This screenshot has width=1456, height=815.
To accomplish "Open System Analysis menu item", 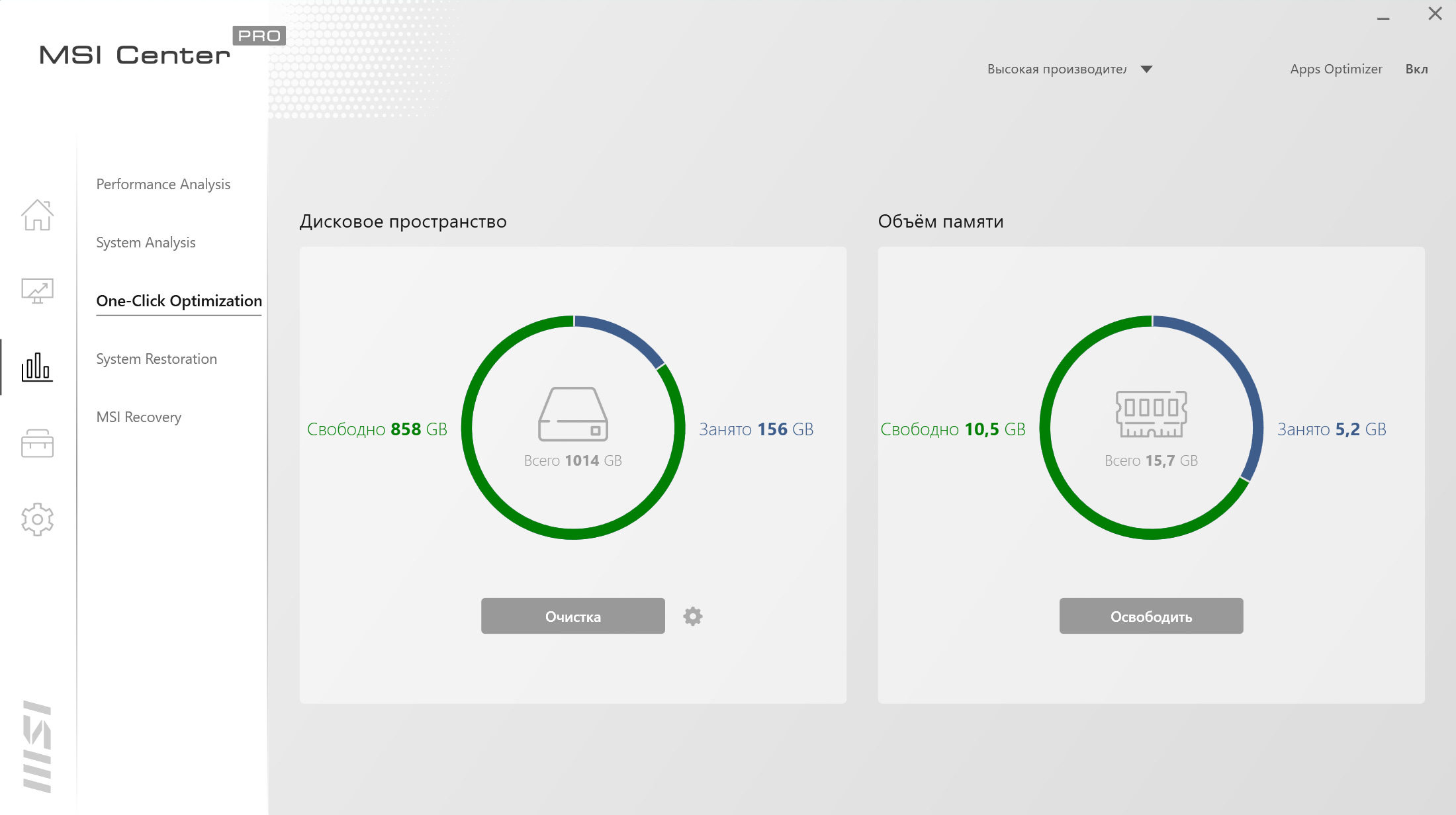I will [146, 242].
